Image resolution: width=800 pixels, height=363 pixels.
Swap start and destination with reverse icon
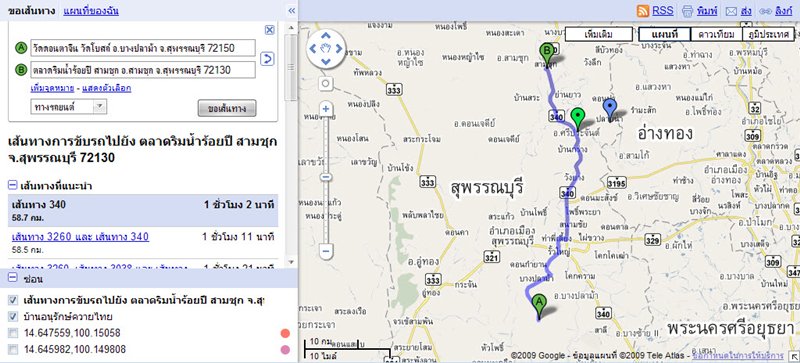tap(267, 59)
